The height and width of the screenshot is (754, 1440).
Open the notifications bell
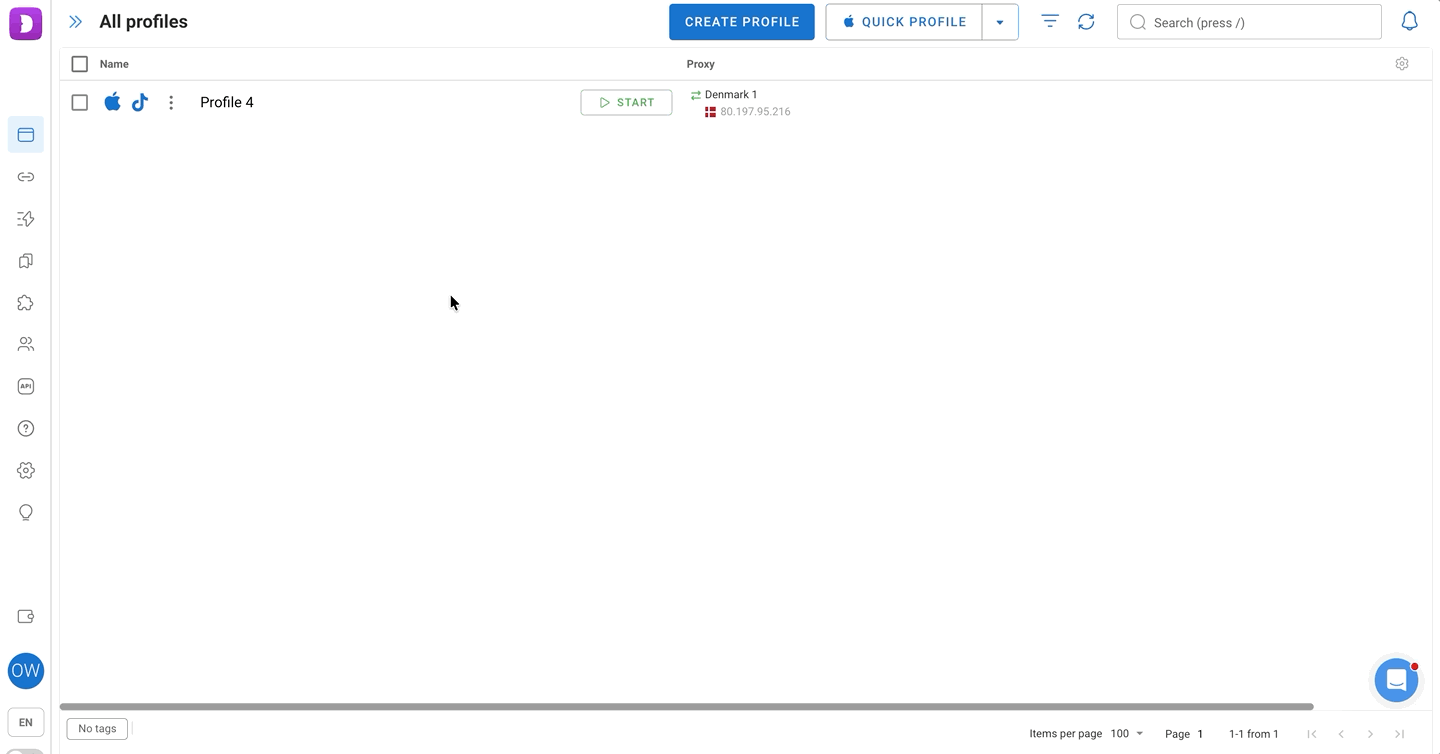pyautogui.click(x=1409, y=22)
